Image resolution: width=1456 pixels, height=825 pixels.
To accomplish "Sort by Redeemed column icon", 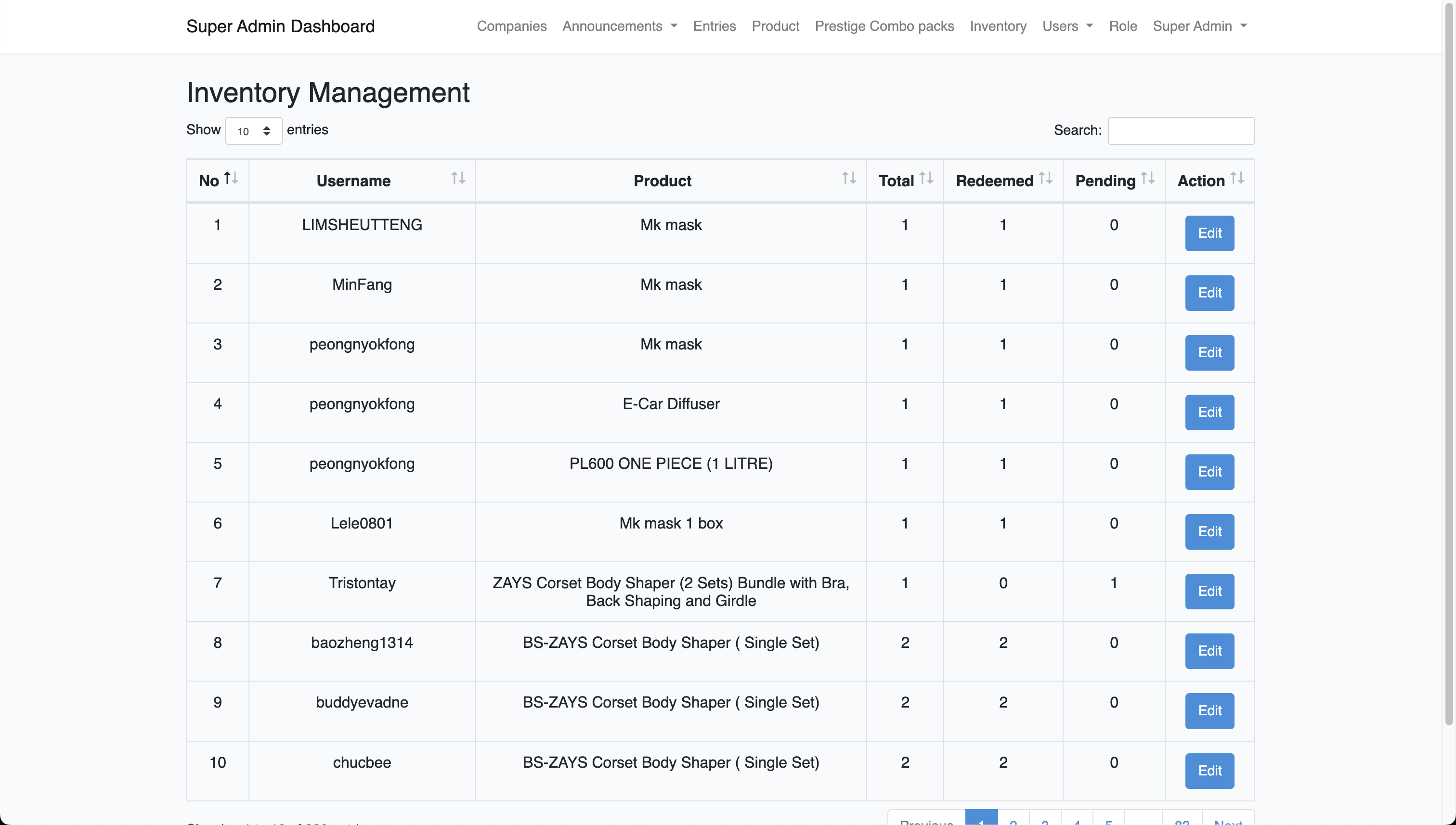I will click(1045, 179).
